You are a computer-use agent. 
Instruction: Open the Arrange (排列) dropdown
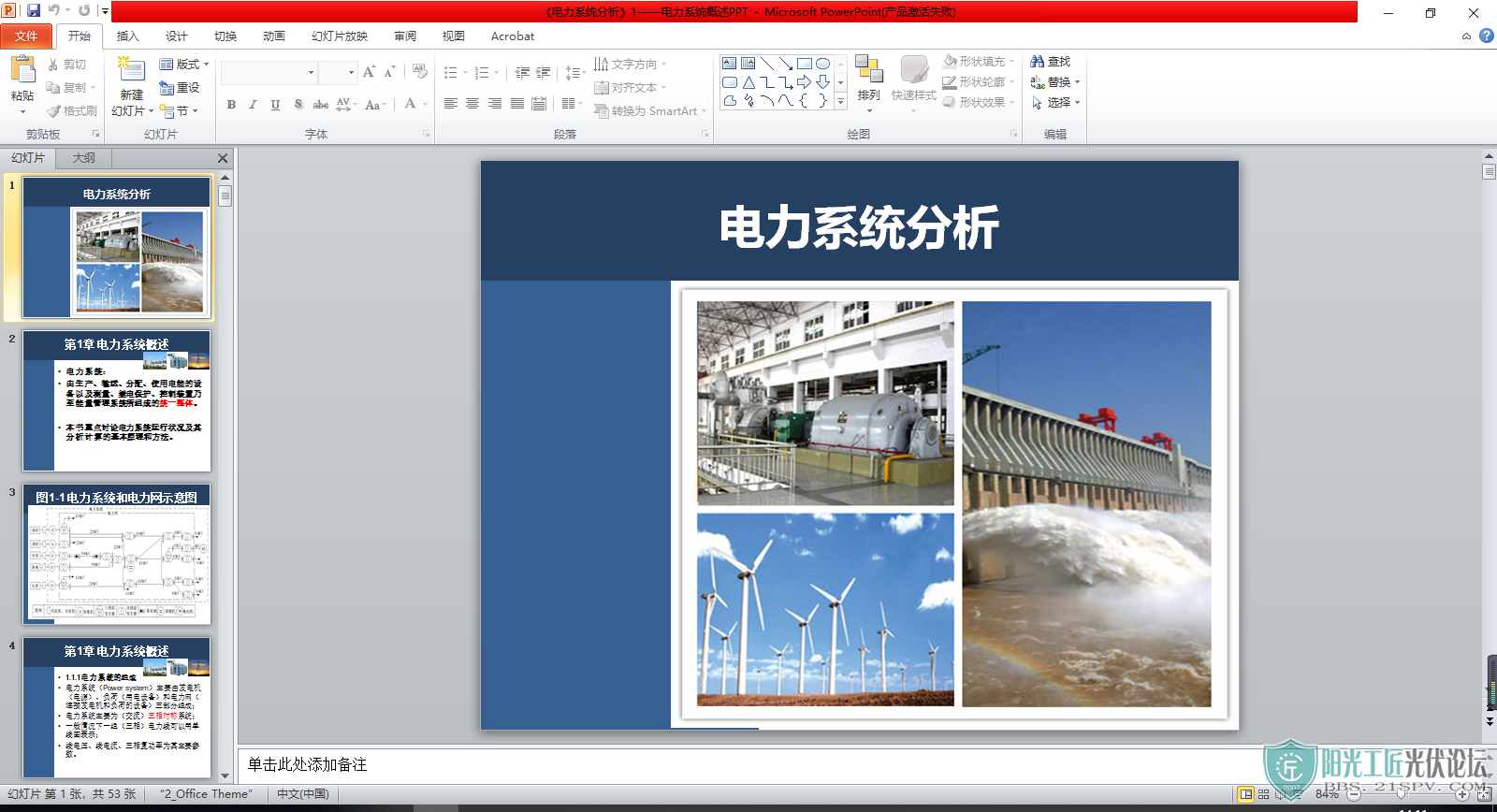click(x=869, y=83)
